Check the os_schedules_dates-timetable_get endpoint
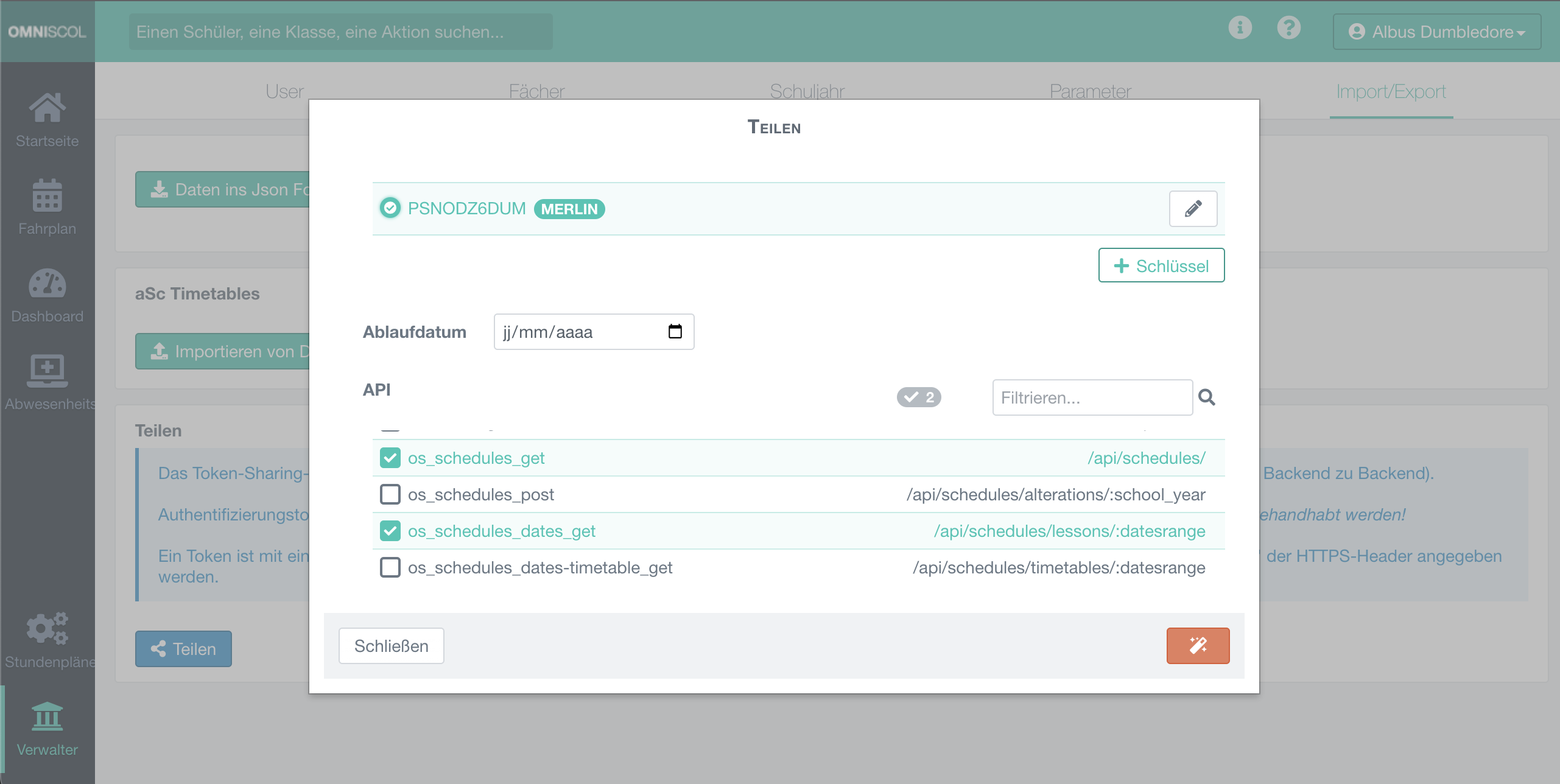Screen dimensions: 1560x784 click(390, 567)
